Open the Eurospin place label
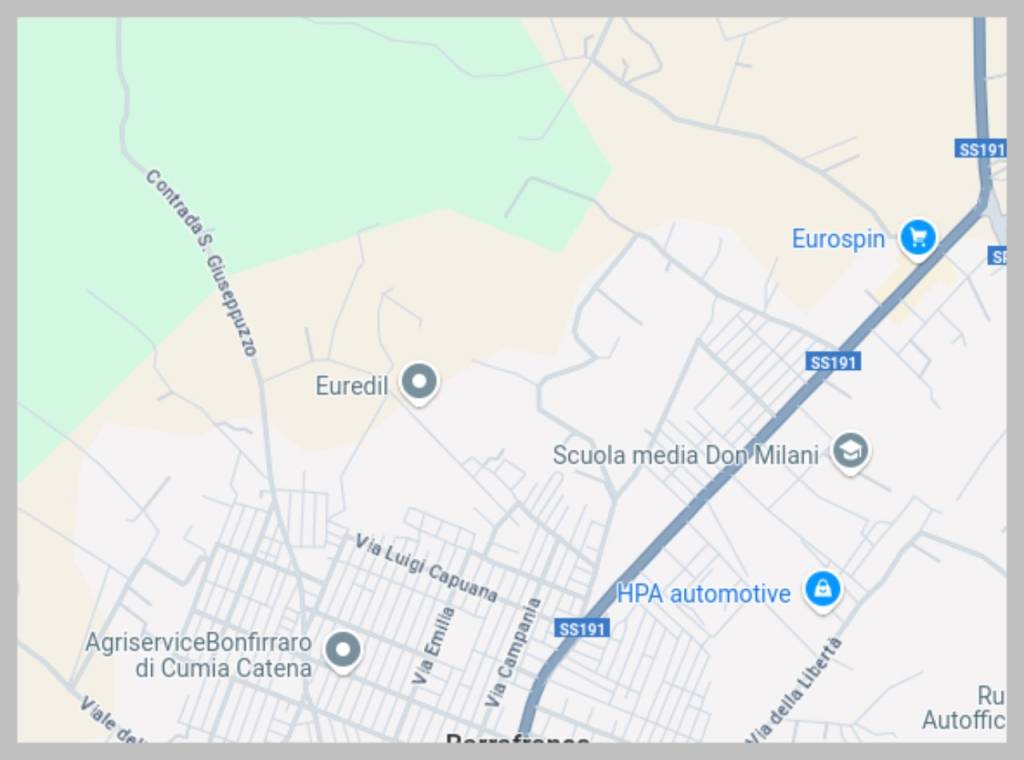This screenshot has width=1024, height=760. click(839, 239)
